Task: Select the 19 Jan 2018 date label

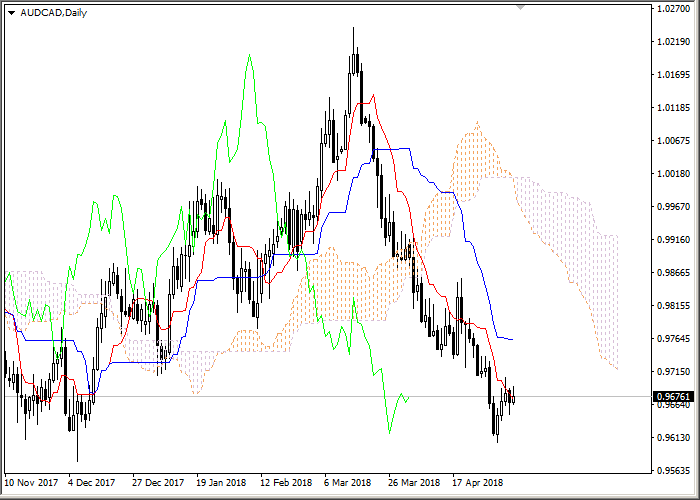Action: [221, 482]
